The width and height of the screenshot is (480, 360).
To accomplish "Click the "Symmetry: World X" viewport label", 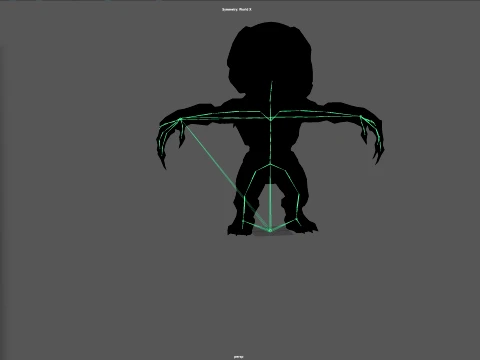I will (x=237, y=10).
